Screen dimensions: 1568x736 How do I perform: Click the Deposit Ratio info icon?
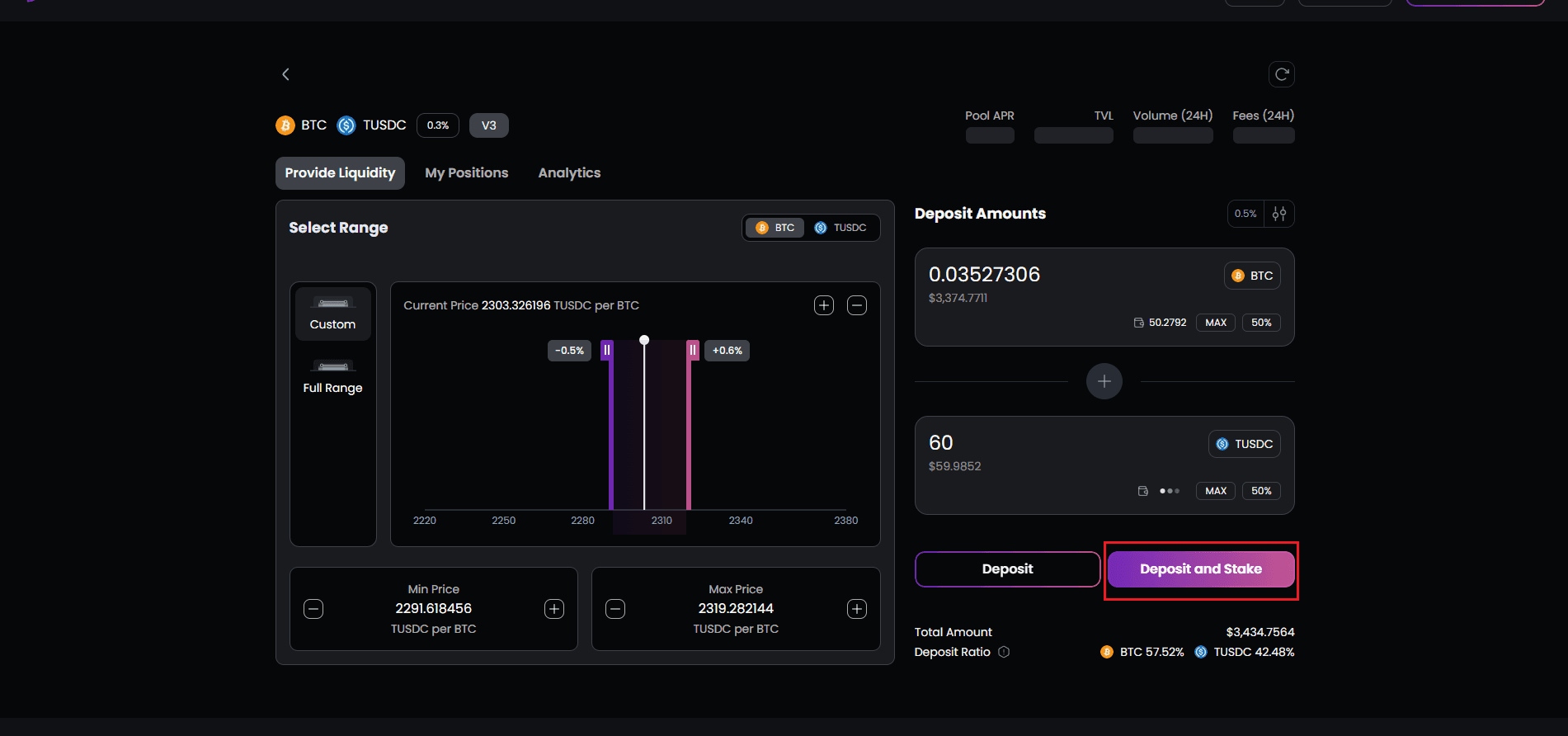[x=1004, y=652]
